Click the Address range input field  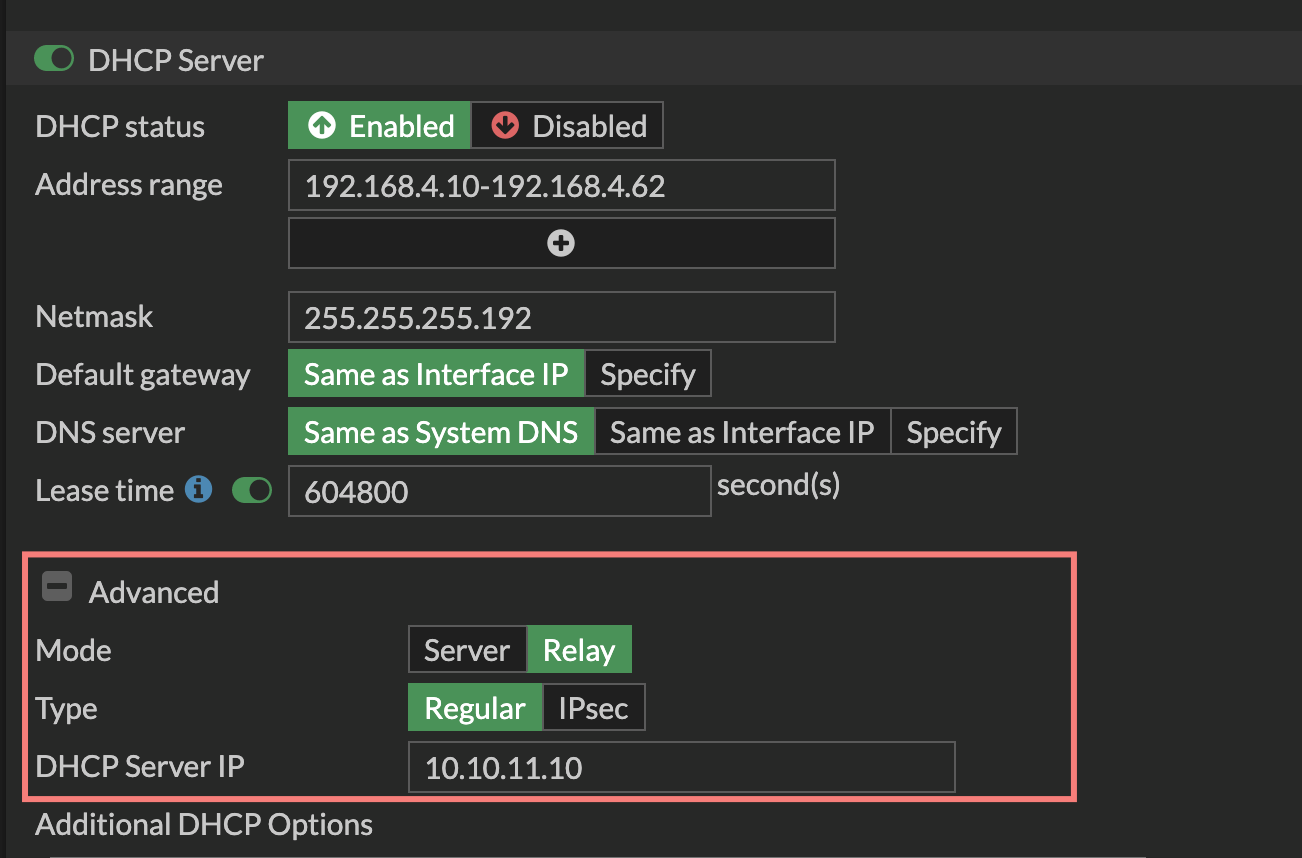(x=561, y=185)
